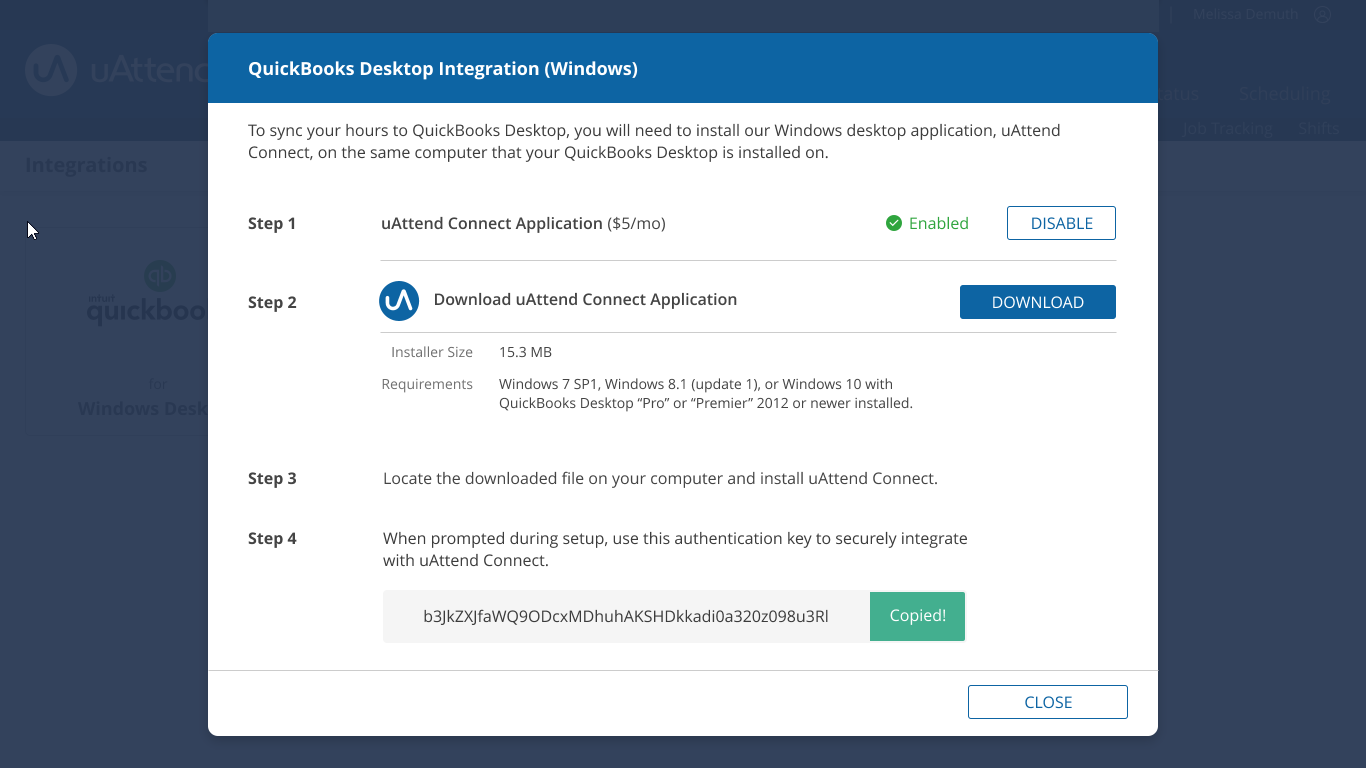Viewport: 1366px width, 768px height.
Task: Click the Step 4 label
Action: (x=272, y=538)
